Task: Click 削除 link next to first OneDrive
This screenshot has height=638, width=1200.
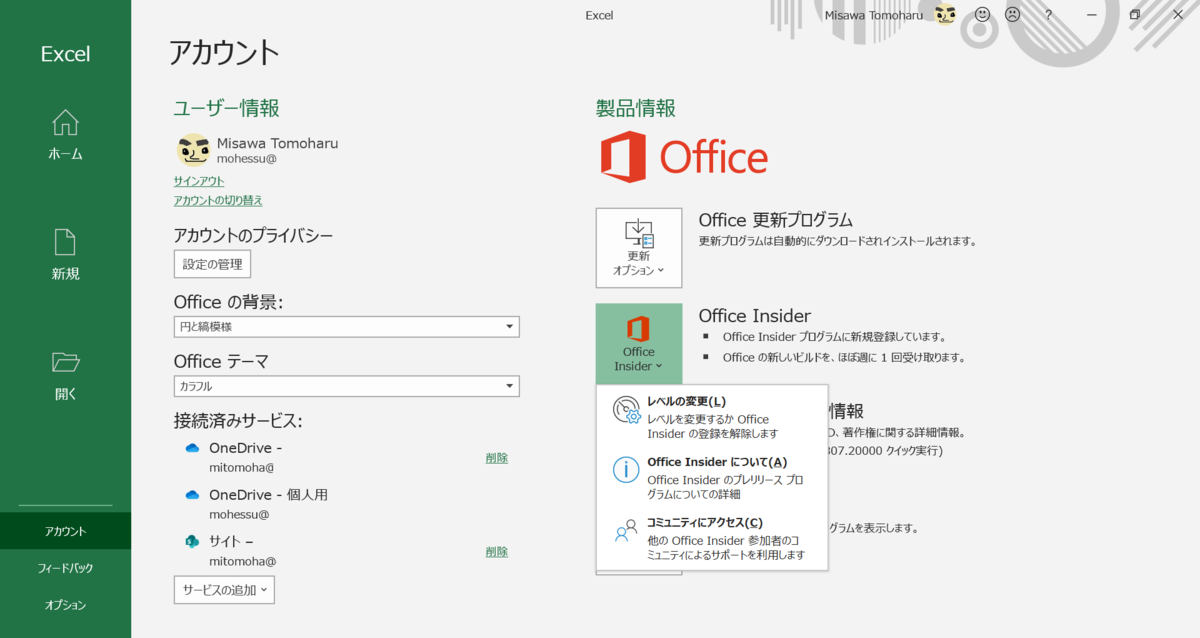Action: tap(497, 458)
